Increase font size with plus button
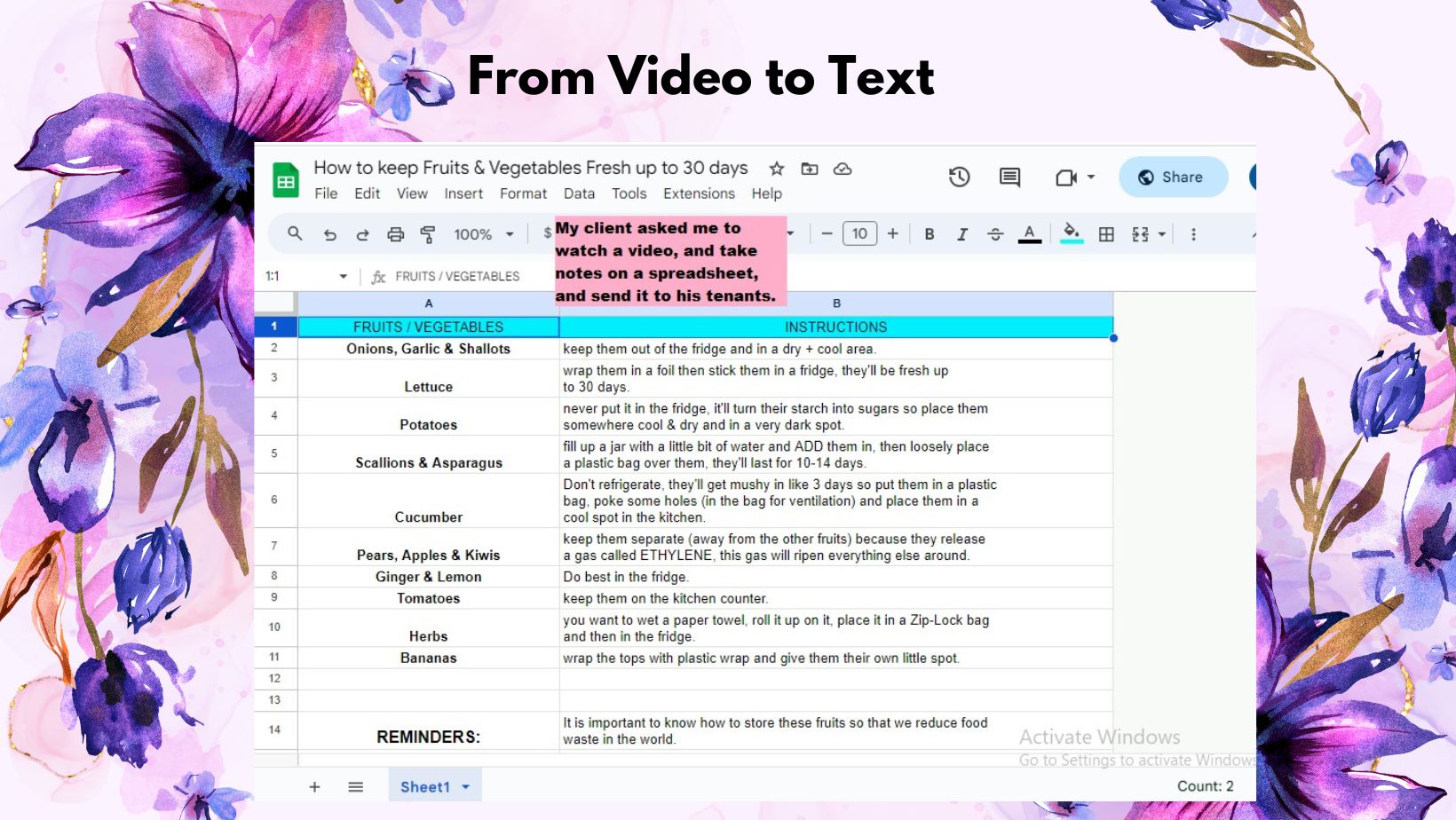 tap(893, 233)
